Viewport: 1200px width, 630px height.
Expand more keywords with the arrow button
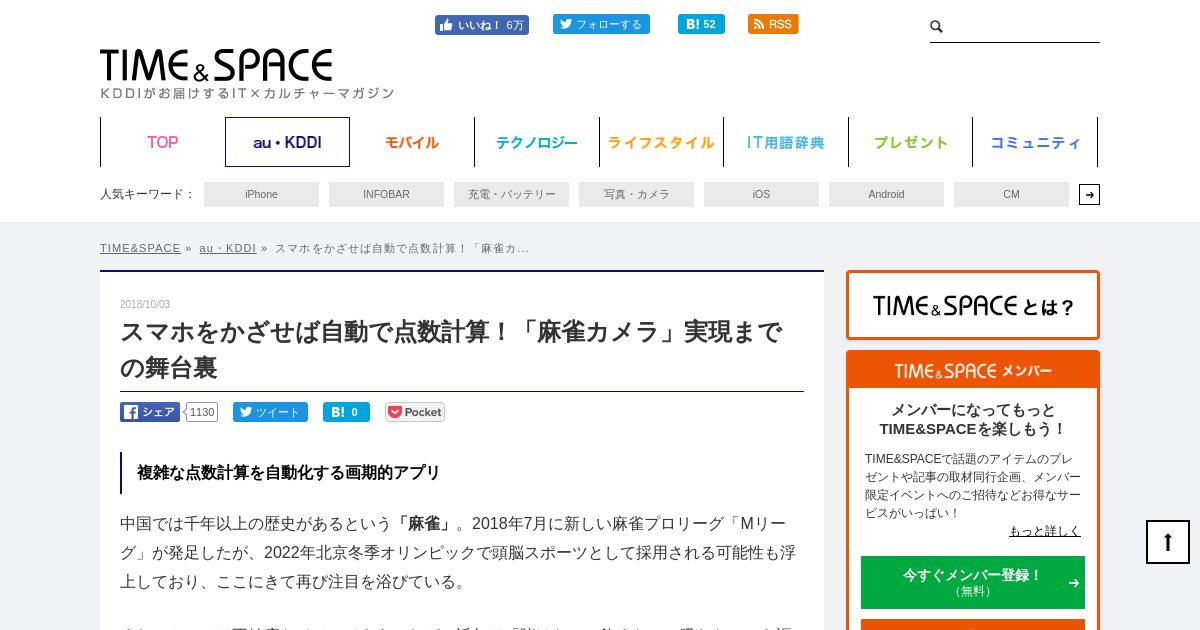1089,194
